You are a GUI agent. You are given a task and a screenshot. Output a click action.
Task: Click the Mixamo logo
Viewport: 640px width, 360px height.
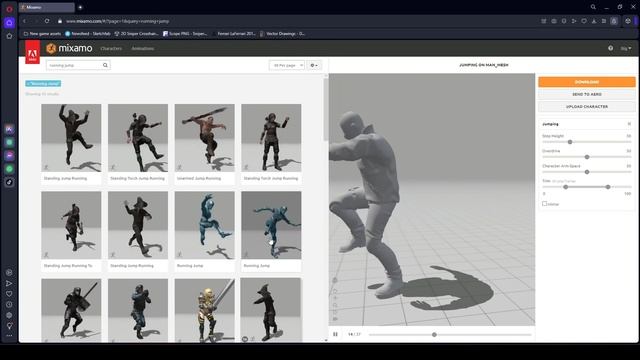pyautogui.click(x=69, y=49)
